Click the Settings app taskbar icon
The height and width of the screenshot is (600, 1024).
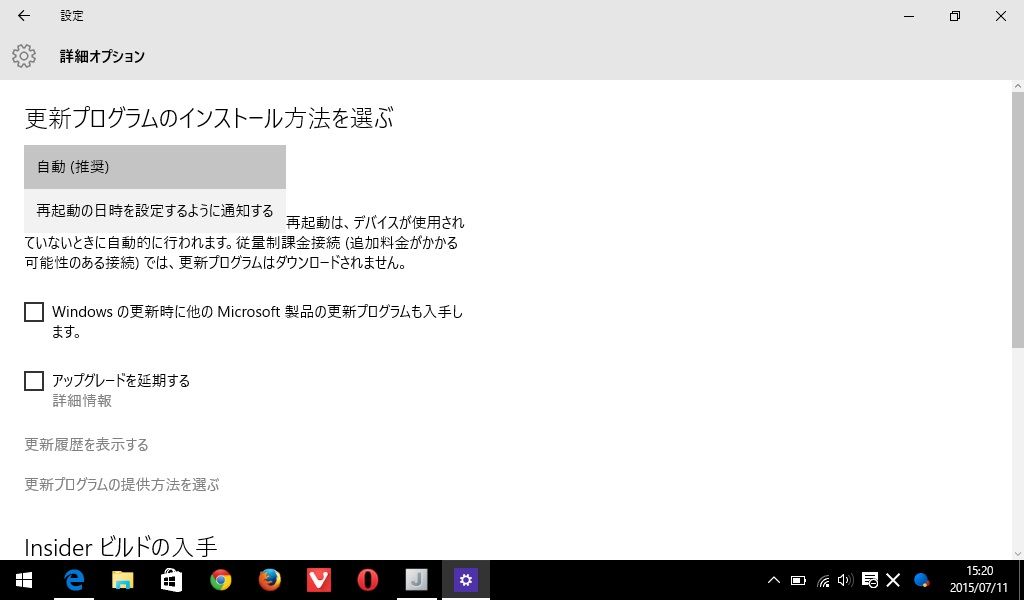(x=466, y=580)
